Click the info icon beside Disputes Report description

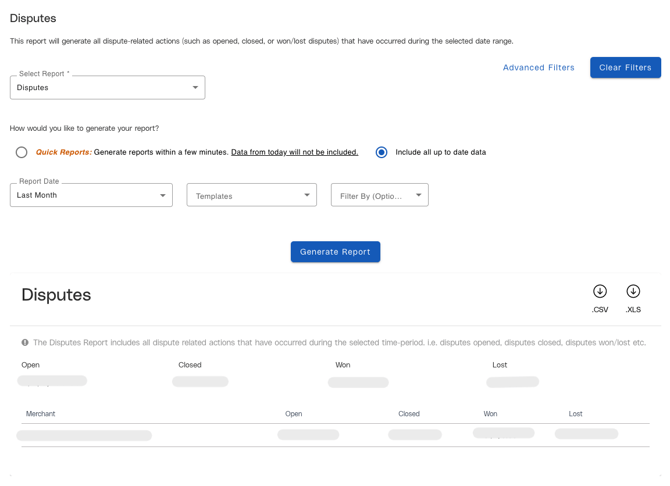(x=25, y=342)
